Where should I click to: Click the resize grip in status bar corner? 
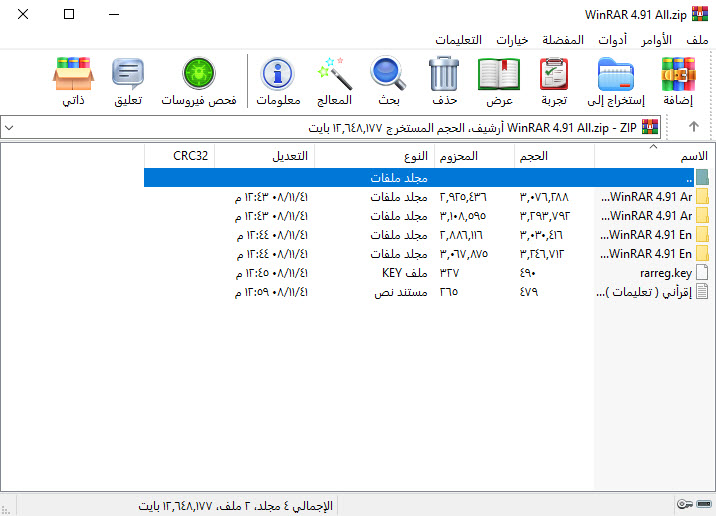(x=5, y=510)
